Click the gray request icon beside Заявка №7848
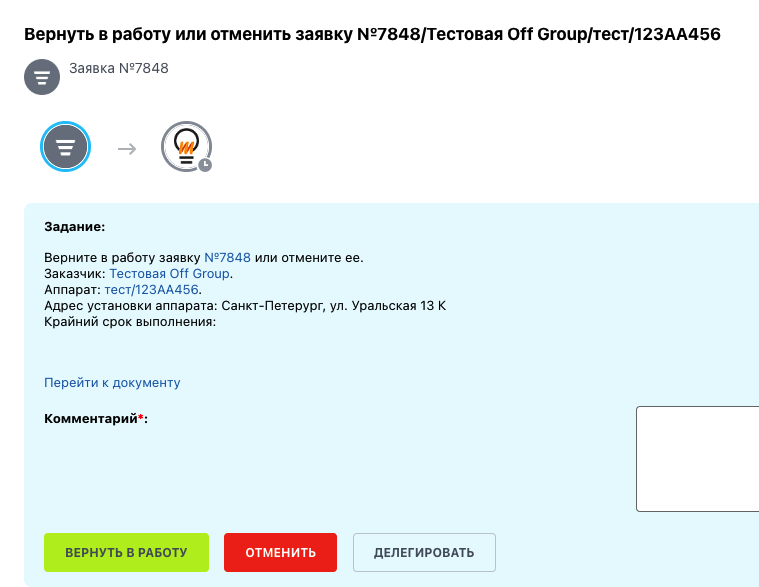 point(42,77)
